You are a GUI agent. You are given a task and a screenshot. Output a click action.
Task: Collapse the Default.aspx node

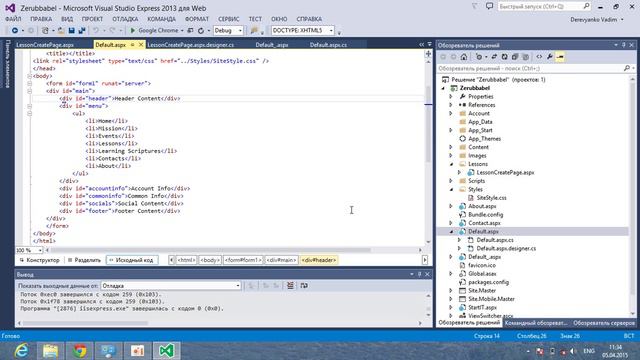click(x=451, y=231)
